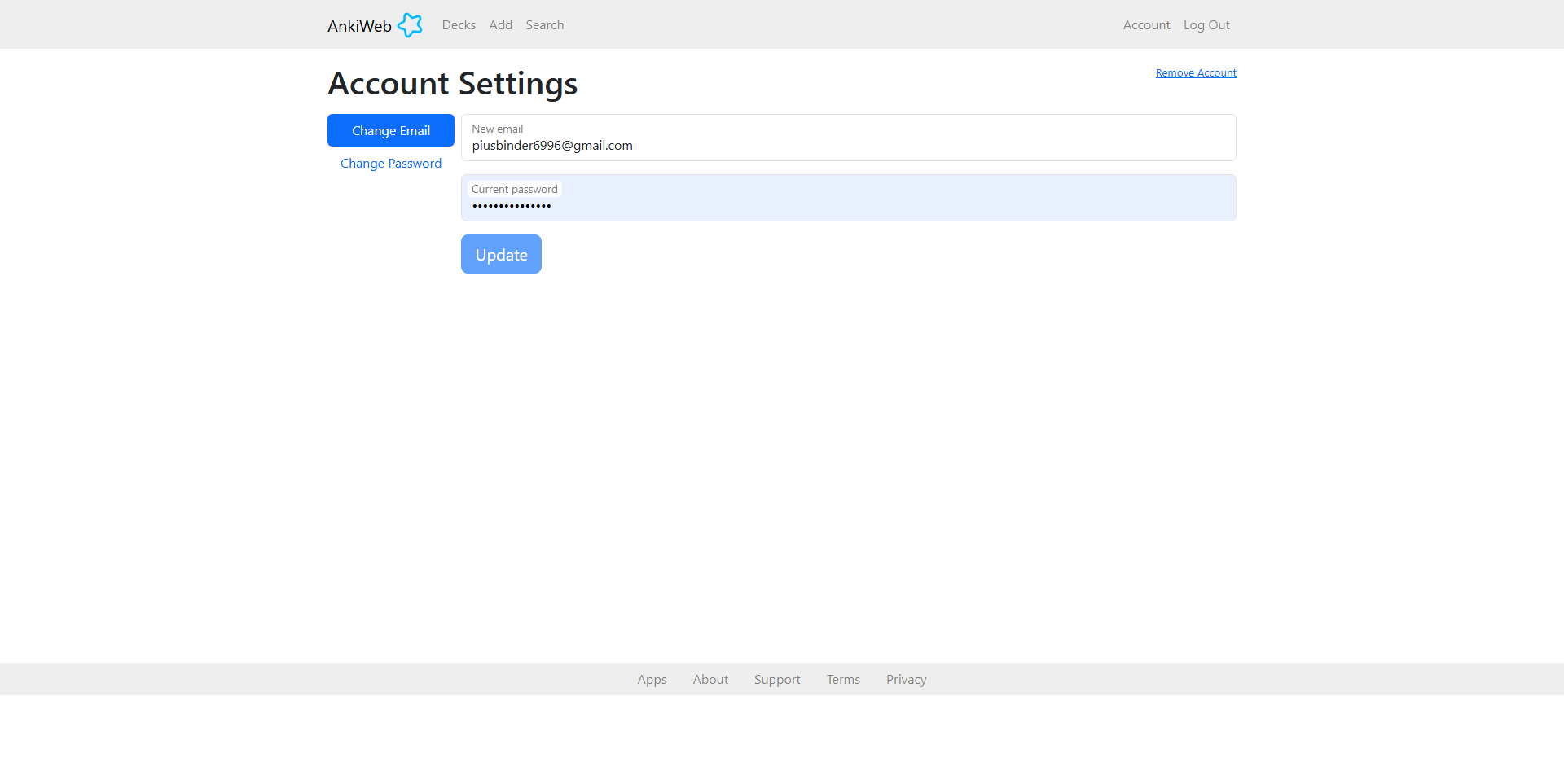Visit the About footer link
This screenshot has width=1564, height=784.
[710, 680]
